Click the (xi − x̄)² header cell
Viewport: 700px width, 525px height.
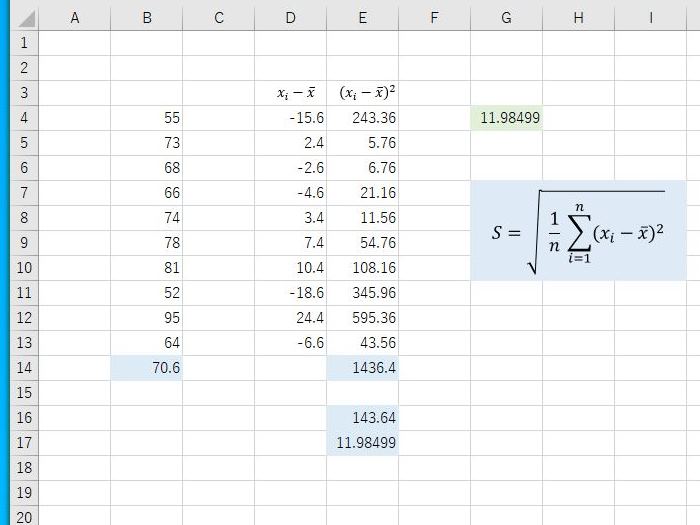pos(362,93)
